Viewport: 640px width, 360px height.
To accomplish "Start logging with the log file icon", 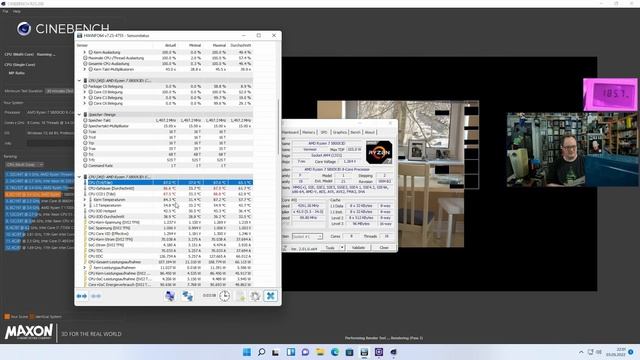I will pos(240,296).
